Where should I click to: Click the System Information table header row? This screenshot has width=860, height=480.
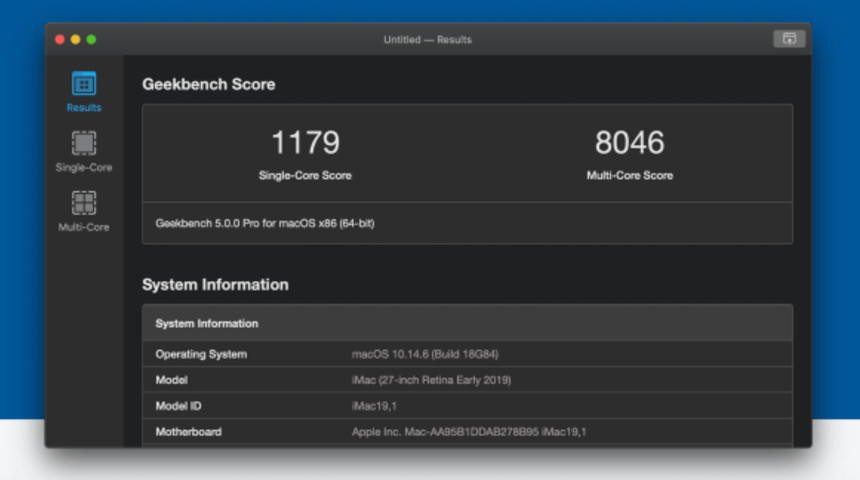click(x=467, y=323)
